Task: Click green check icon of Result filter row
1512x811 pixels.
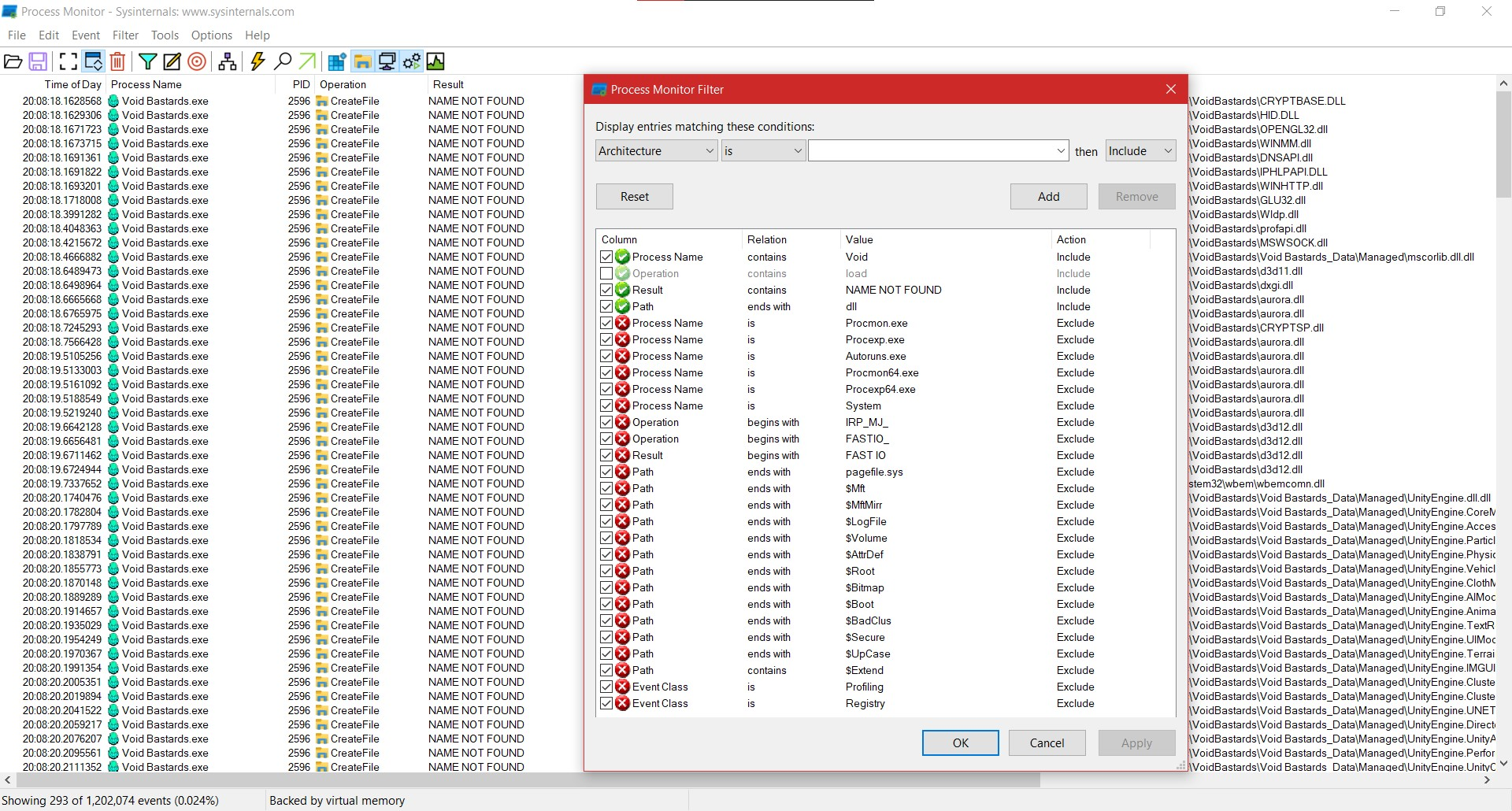Action: coord(622,290)
